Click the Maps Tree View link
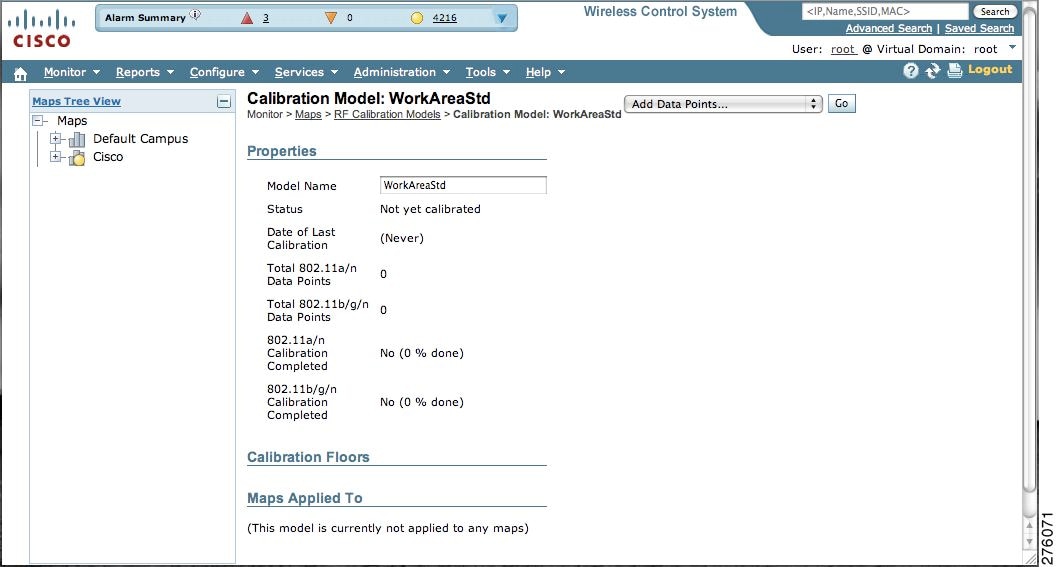 tap(76, 101)
